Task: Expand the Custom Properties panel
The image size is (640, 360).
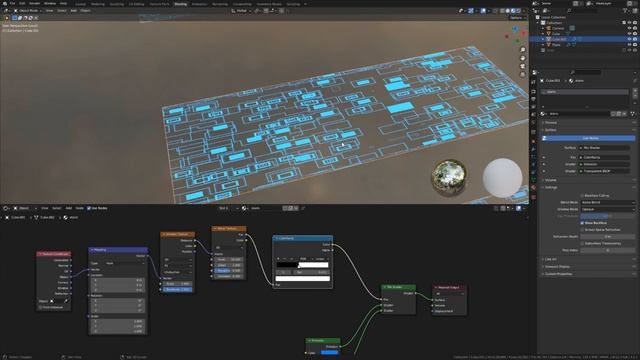Action: click(558, 274)
